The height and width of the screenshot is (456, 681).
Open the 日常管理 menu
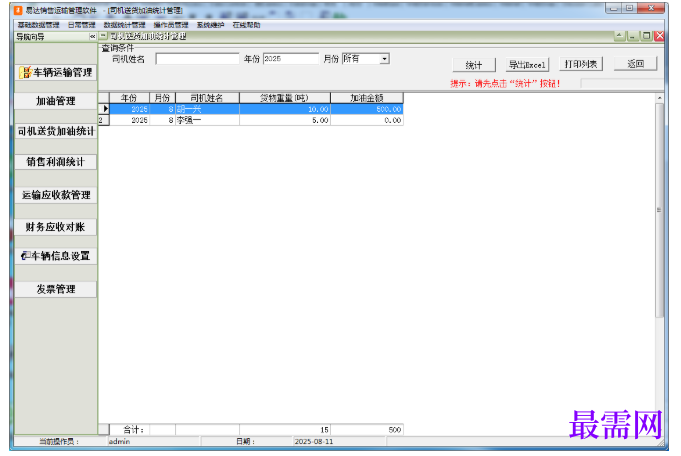click(81, 25)
